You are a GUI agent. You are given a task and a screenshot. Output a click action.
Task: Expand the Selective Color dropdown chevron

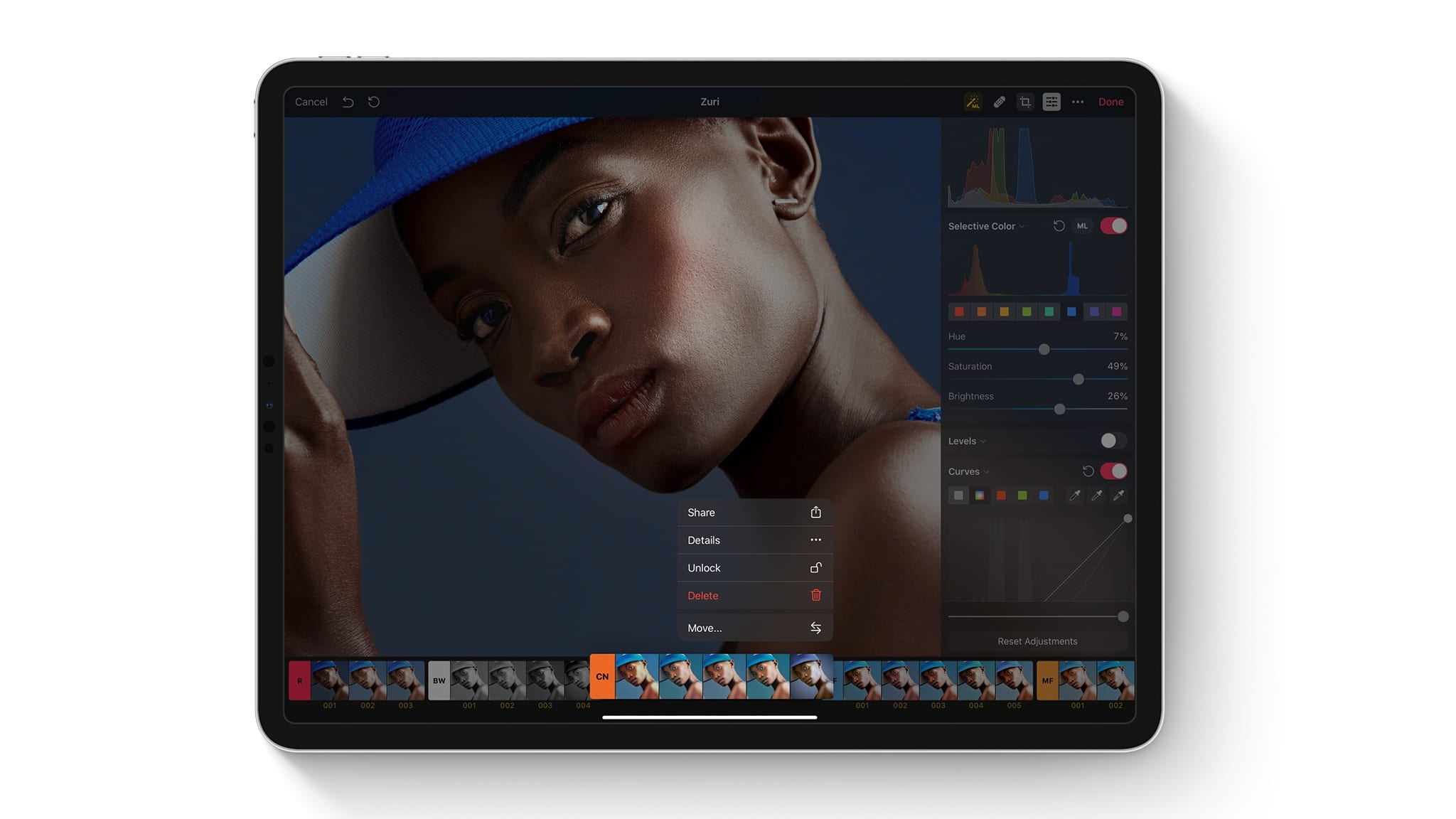pyautogui.click(x=1022, y=227)
